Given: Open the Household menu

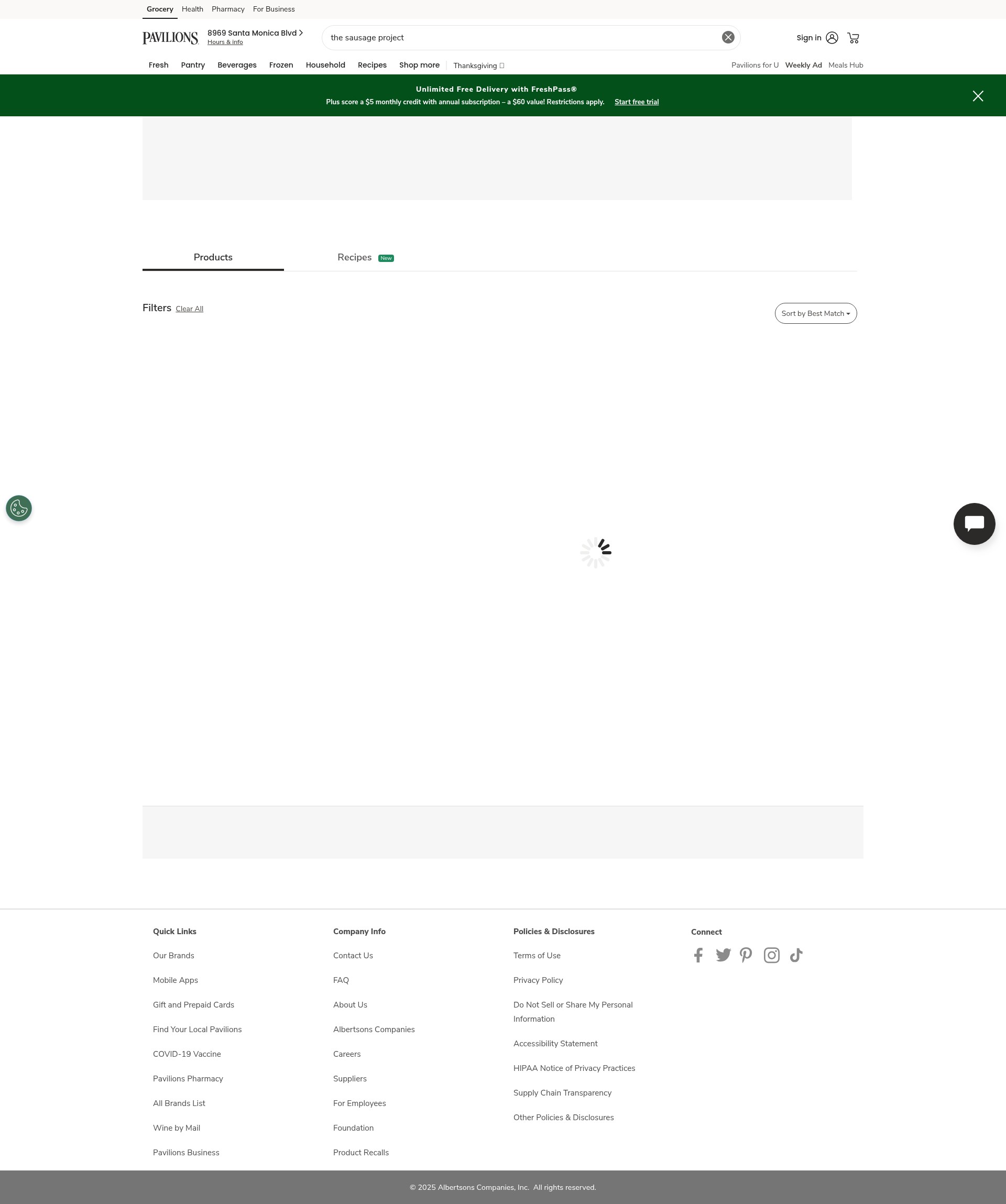Looking at the screenshot, I should 325,65.
